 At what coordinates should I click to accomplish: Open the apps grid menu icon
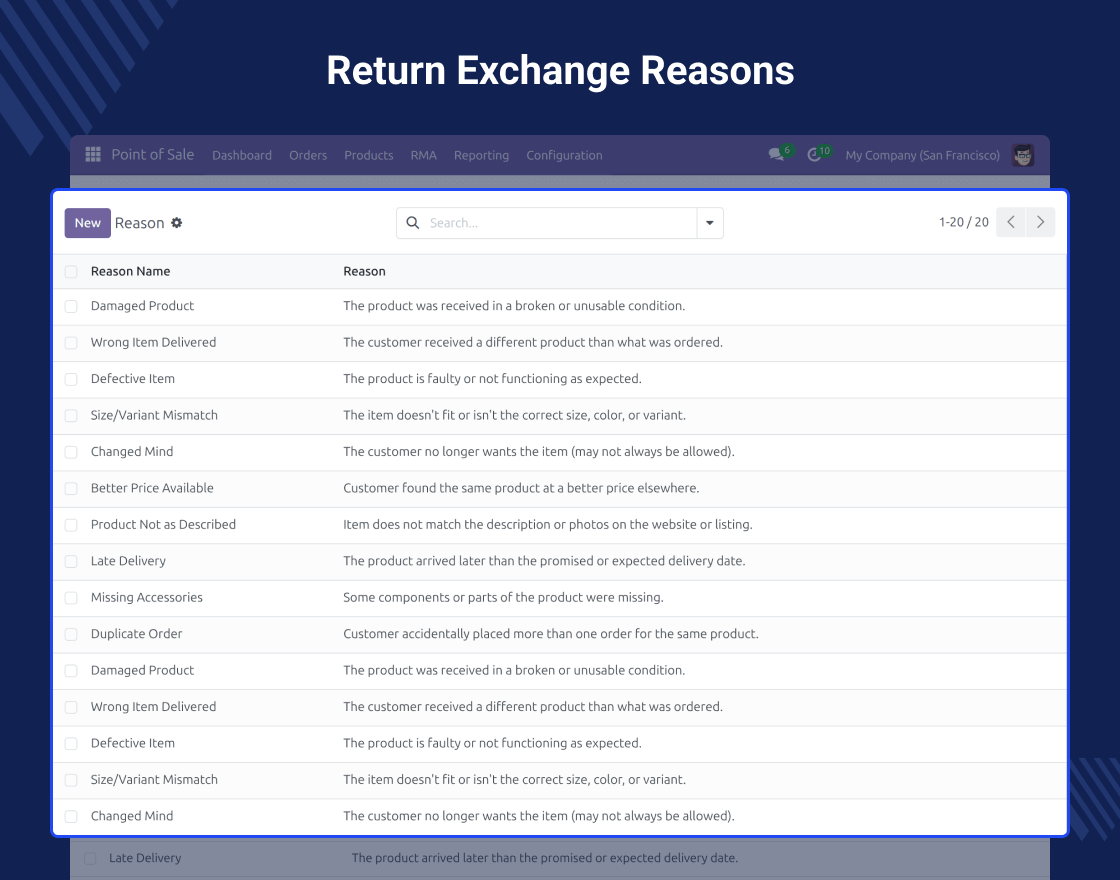click(x=93, y=155)
